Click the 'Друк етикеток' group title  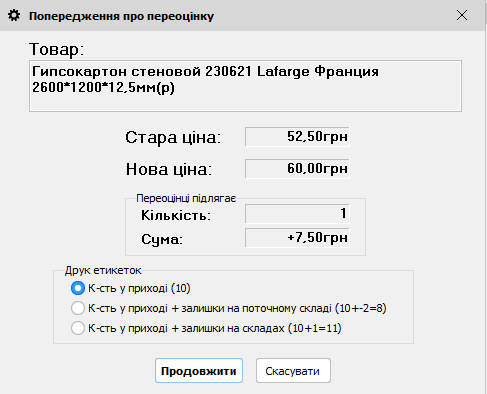pyautogui.click(x=103, y=270)
